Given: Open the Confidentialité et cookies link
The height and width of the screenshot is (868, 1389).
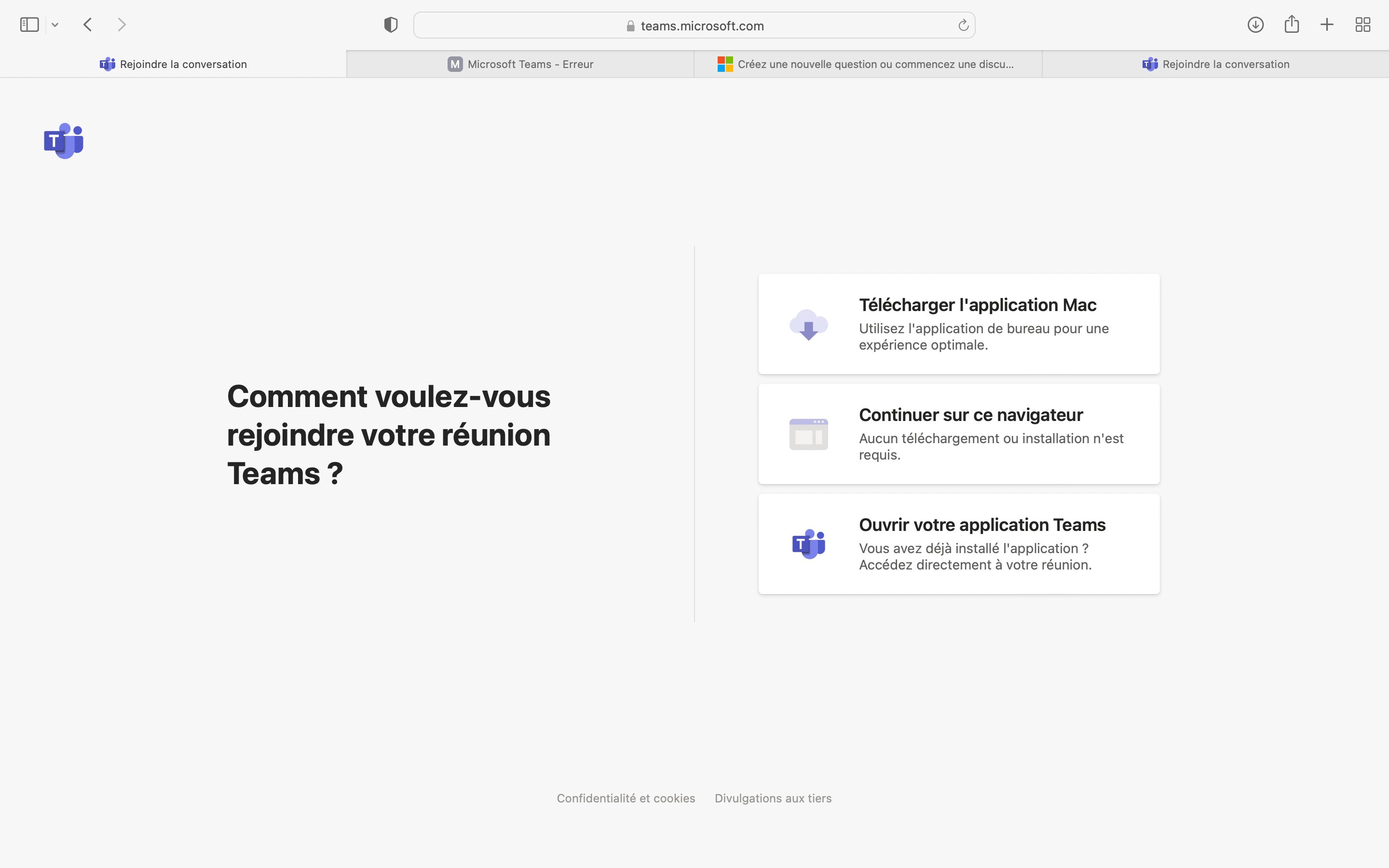Looking at the screenshot, I should tap(626, 798).
